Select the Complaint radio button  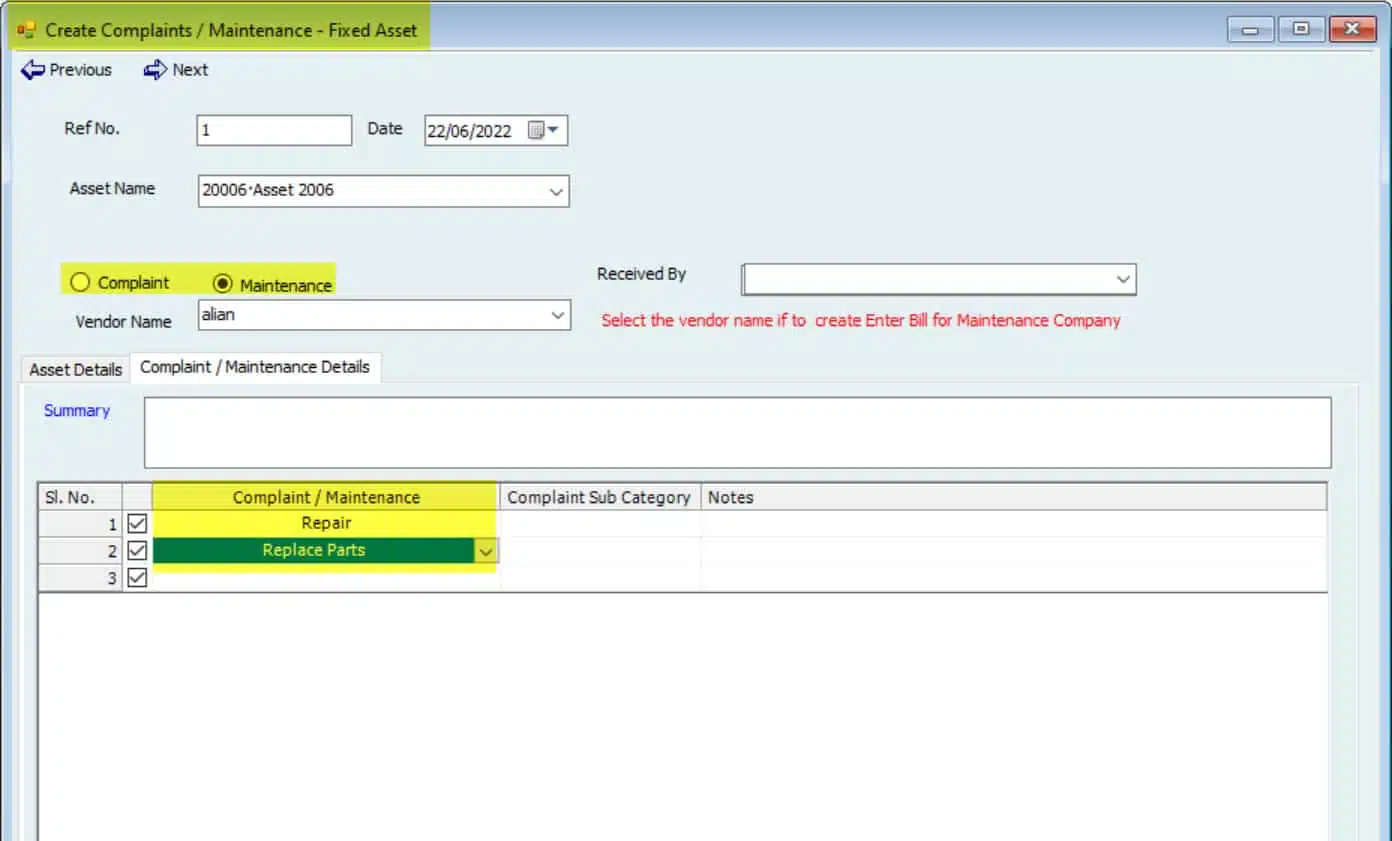81,283
